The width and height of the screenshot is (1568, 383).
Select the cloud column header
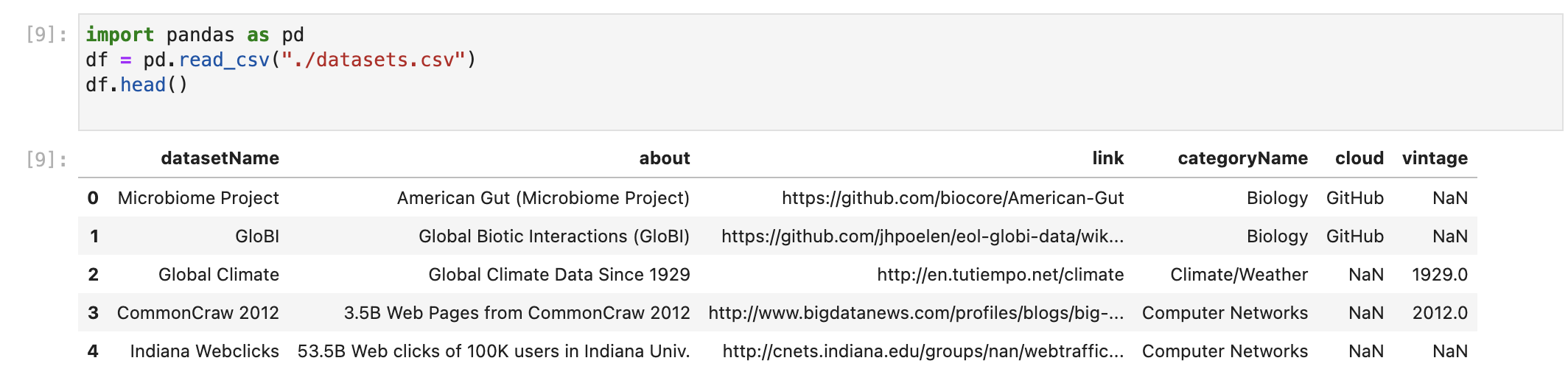[1359, 158]
